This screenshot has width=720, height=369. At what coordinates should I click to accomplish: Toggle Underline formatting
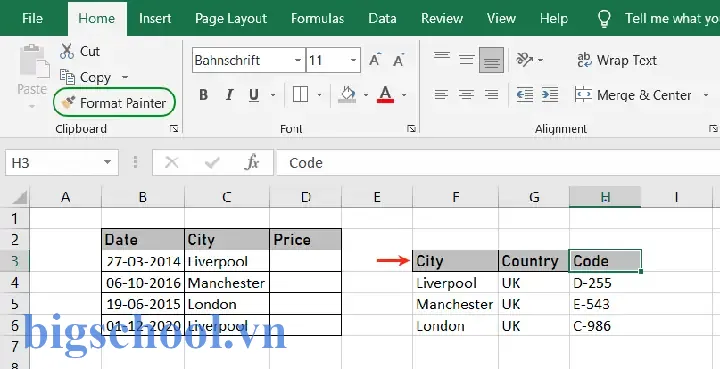[x=253, y=95]
